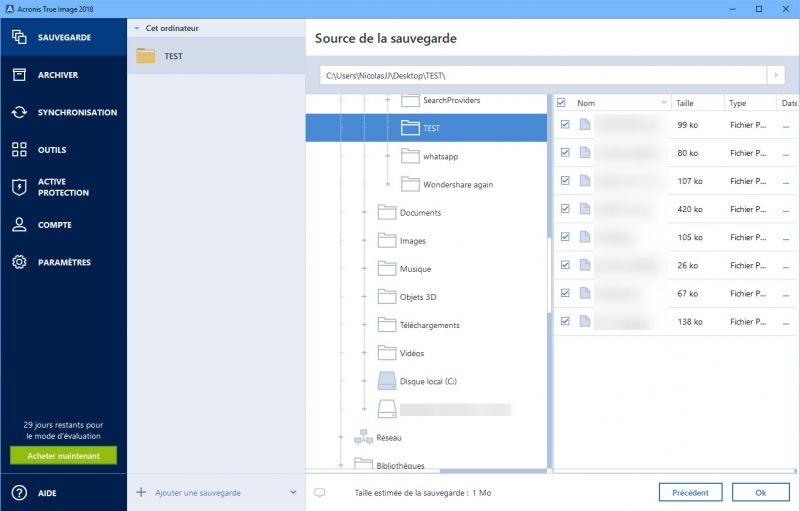Click Acheter maintenant button
This screenshot has width=800, height=511.
click(63, 455)
